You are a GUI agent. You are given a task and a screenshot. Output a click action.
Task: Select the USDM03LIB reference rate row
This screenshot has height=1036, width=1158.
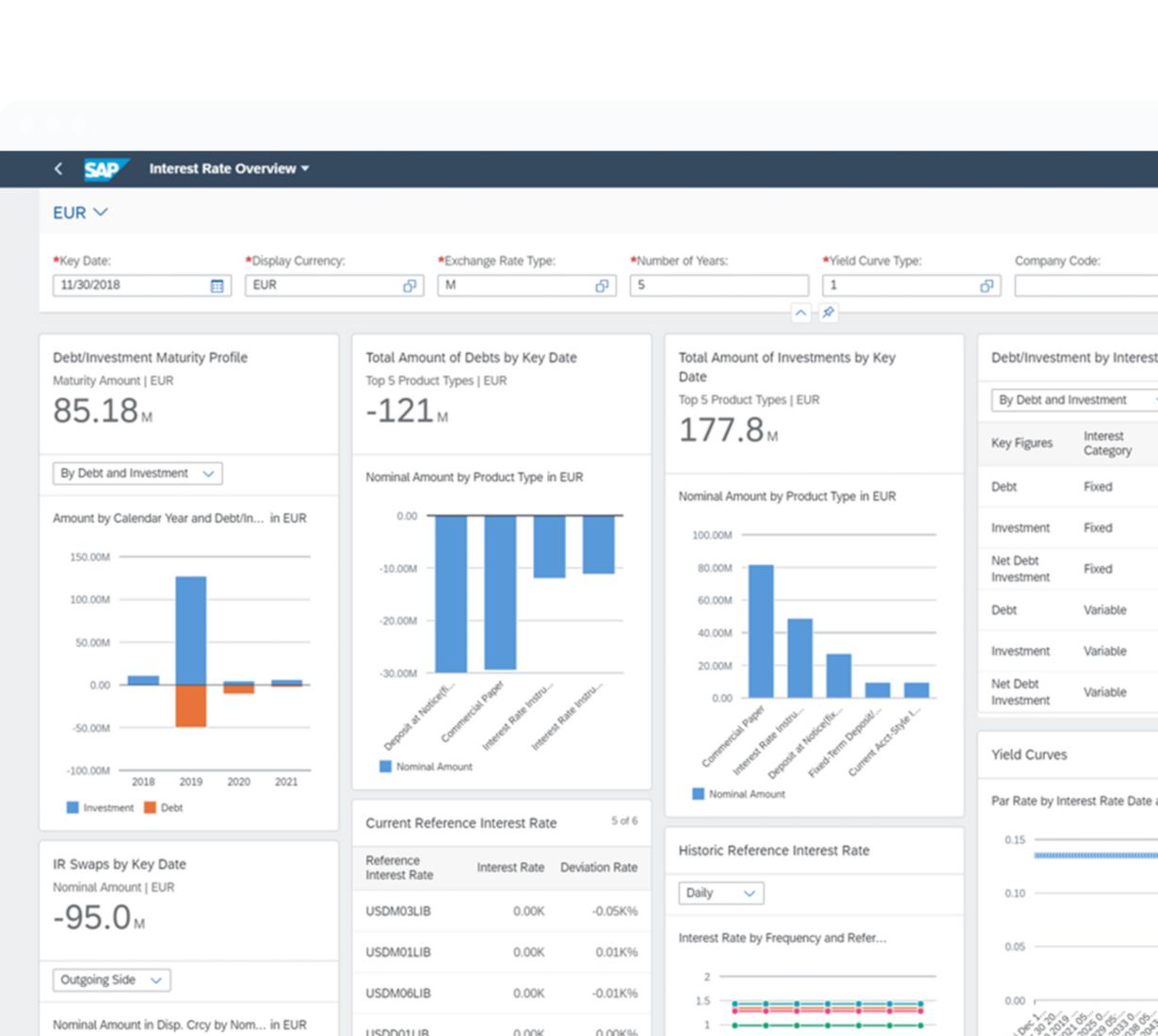[x=501, y=912]
